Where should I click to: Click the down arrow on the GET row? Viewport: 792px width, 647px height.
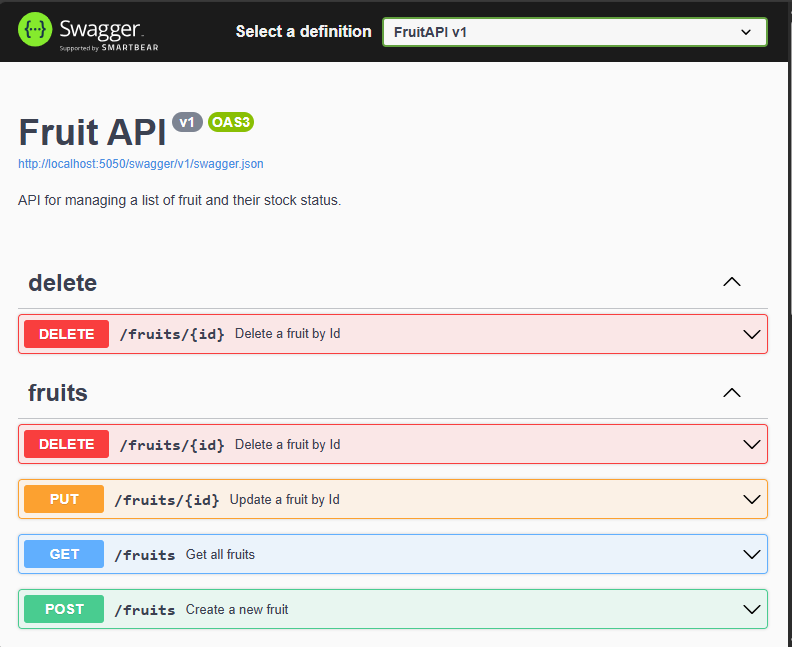pos(752,554)
